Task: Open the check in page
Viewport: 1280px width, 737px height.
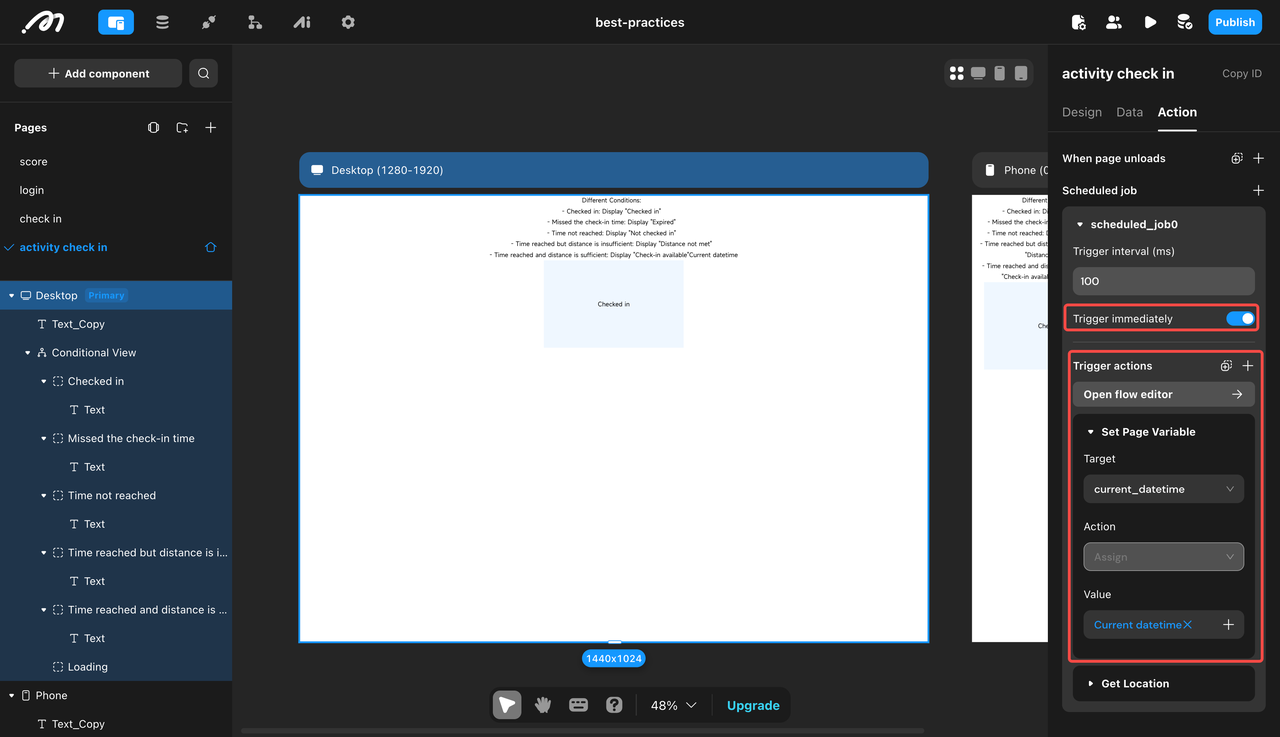Action: click(40, 219)
